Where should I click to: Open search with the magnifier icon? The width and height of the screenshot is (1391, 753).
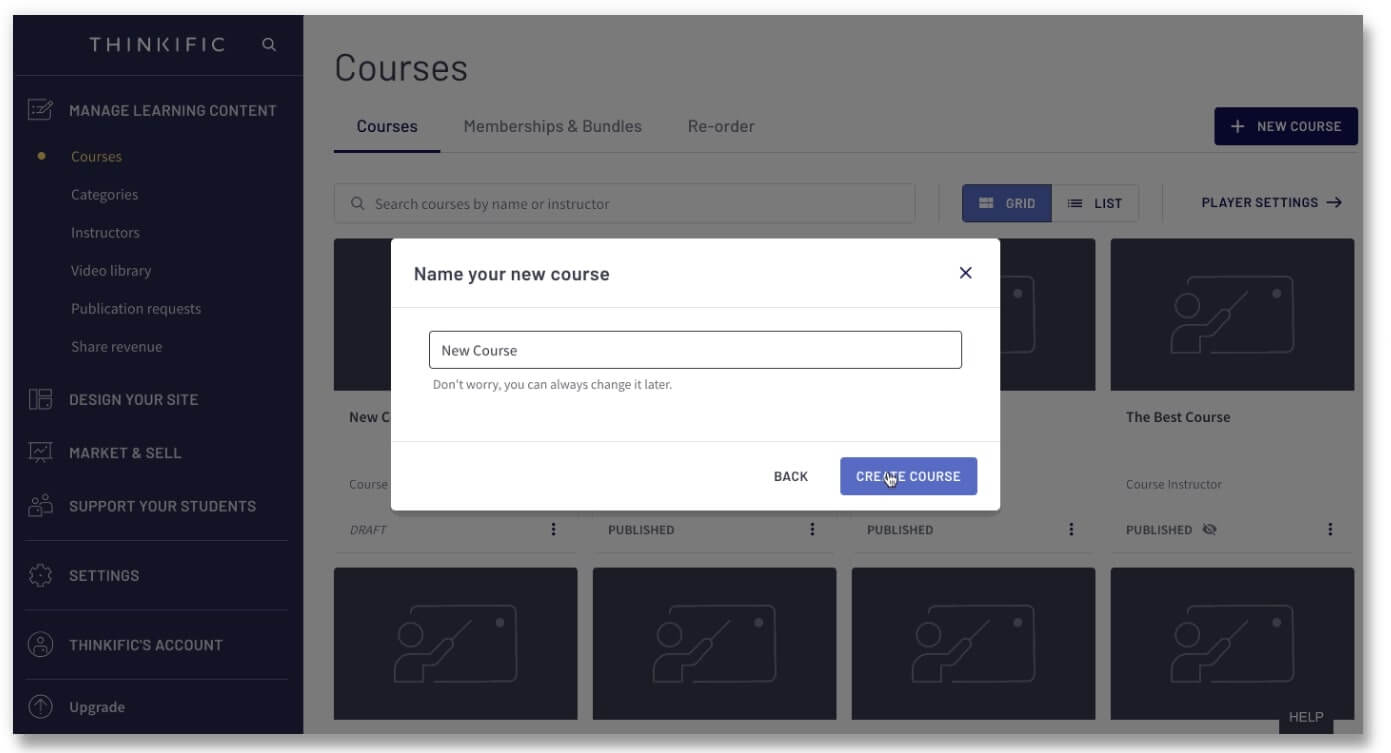pos(267,45)
